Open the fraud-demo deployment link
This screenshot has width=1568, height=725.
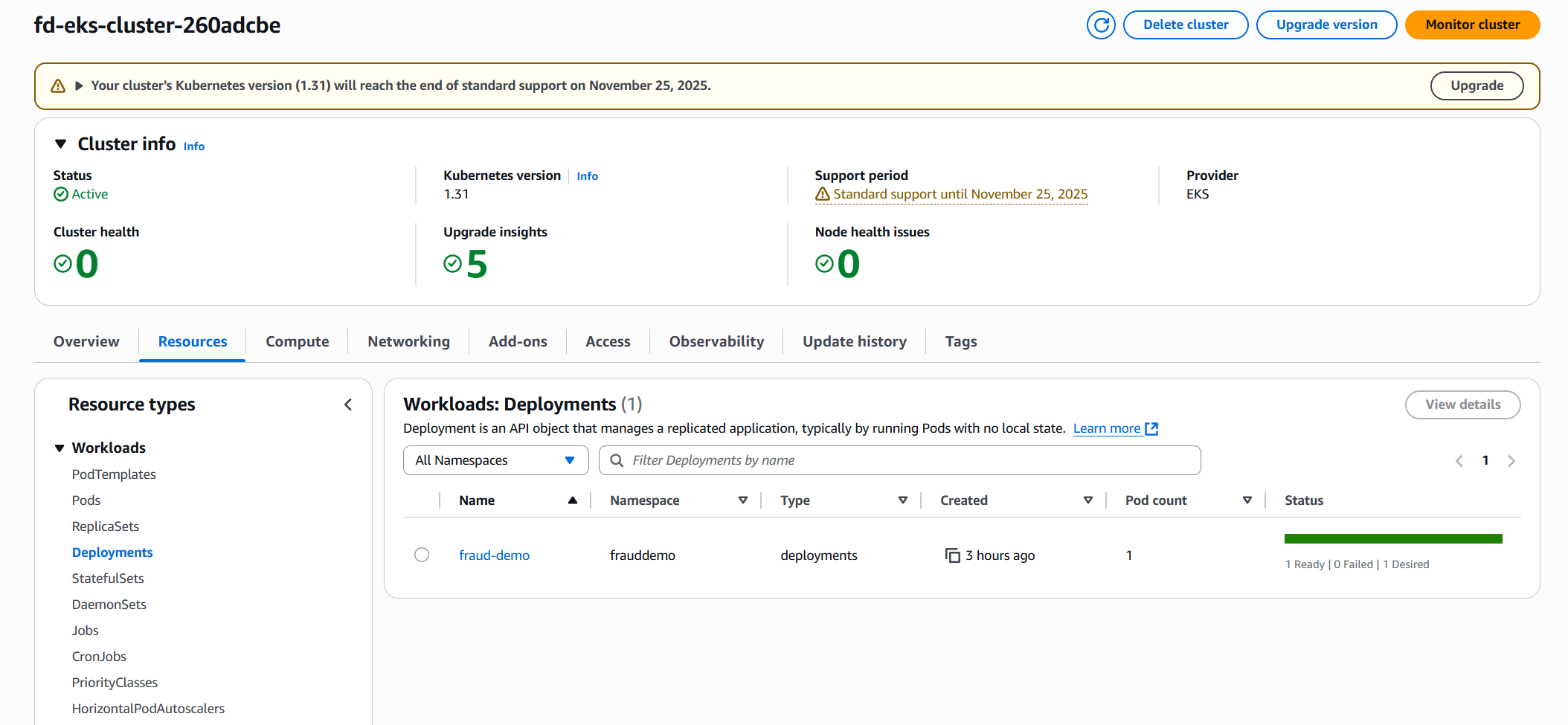494,555
